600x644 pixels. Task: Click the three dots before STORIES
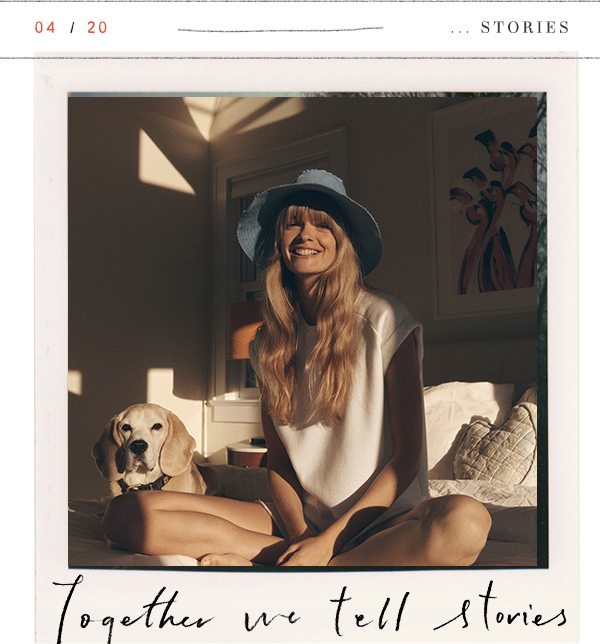pos(460,32)
